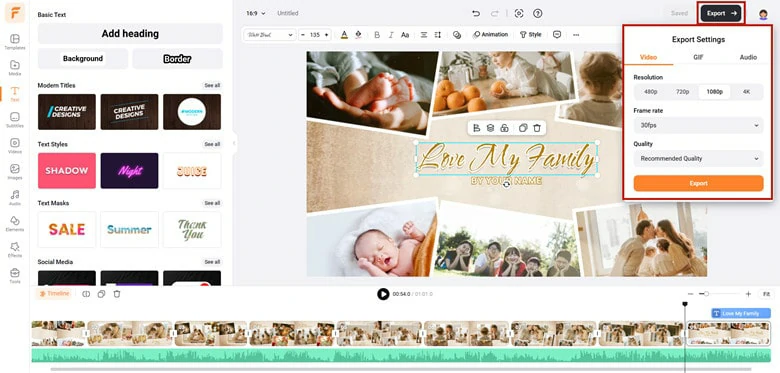Collapse the left panel handle
Screen dimensions: 780x373
pyautogui.click(x=234, y=143)
